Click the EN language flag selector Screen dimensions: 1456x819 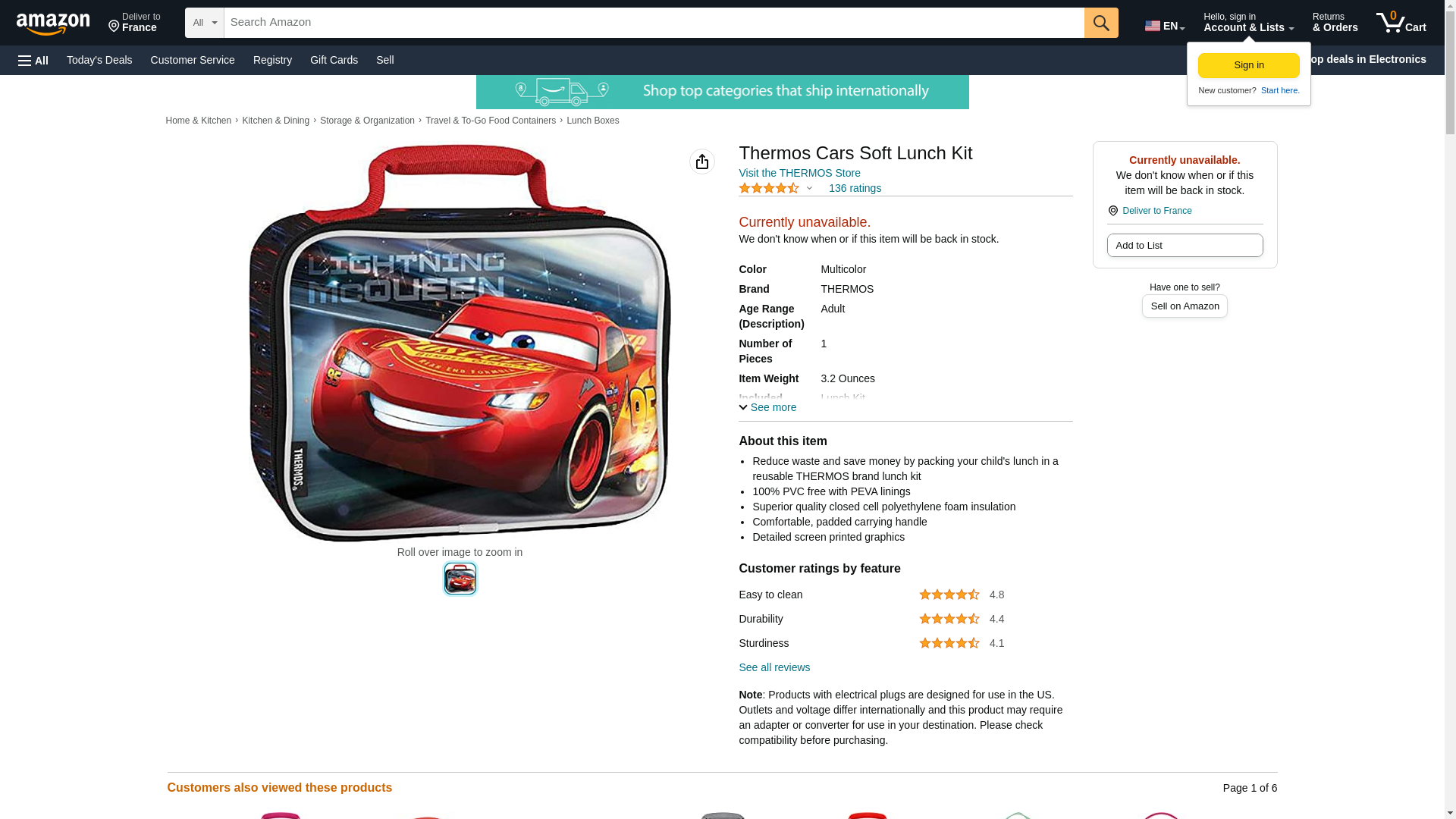click(x=1165, y=26)
